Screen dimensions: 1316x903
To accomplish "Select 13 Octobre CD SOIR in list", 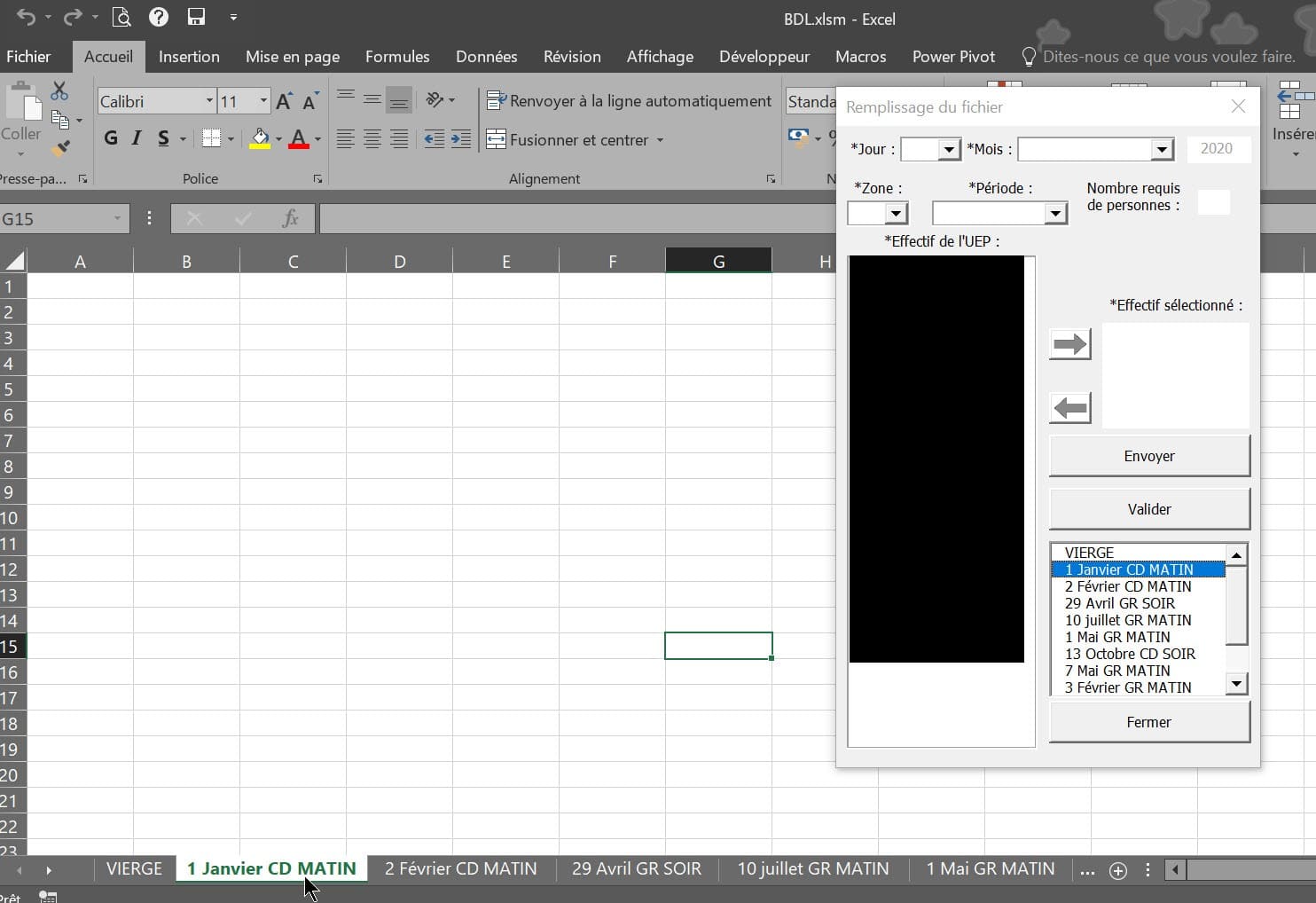I will pos(1130,654).
